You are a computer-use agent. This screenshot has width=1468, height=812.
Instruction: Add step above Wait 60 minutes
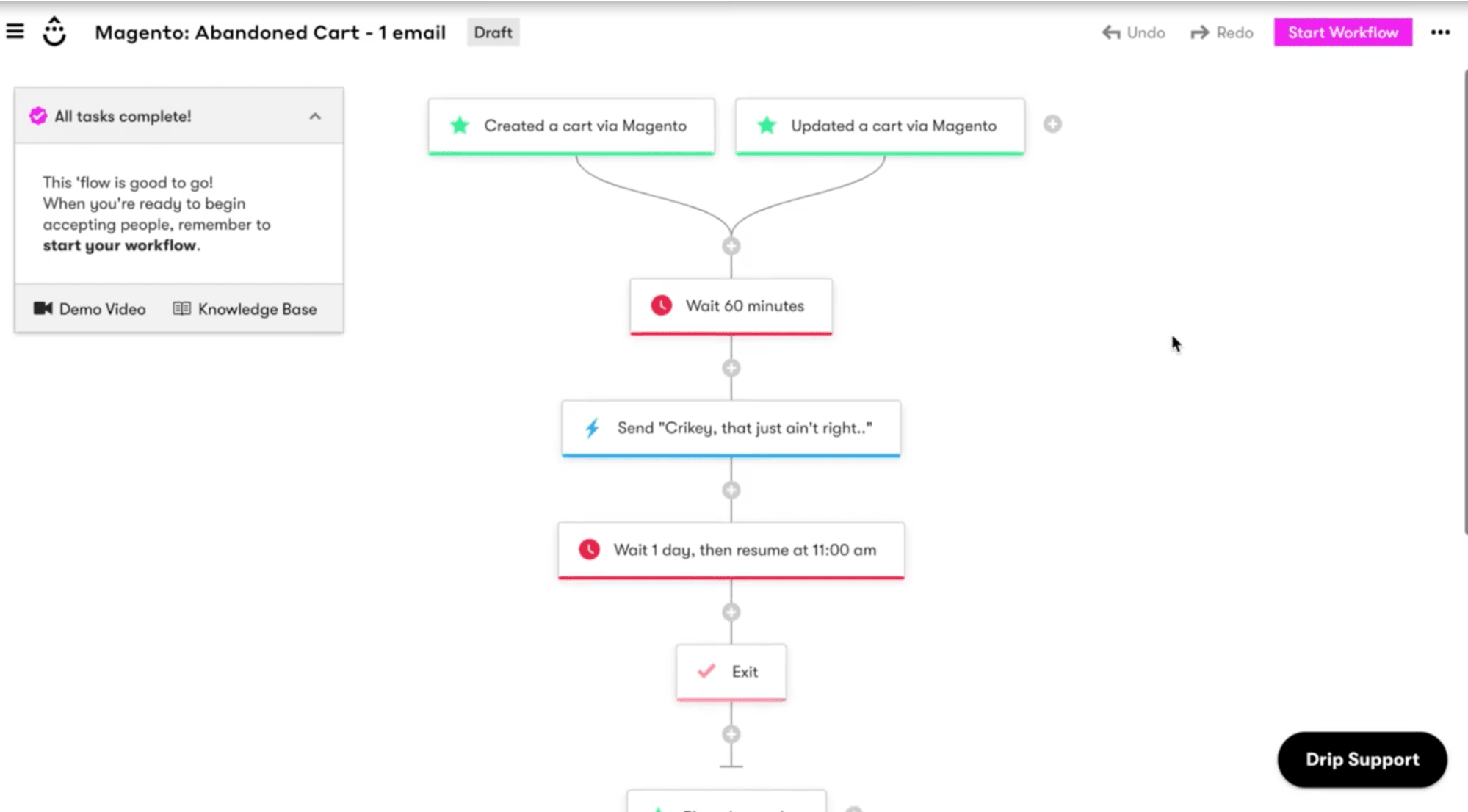click(731, 246)
